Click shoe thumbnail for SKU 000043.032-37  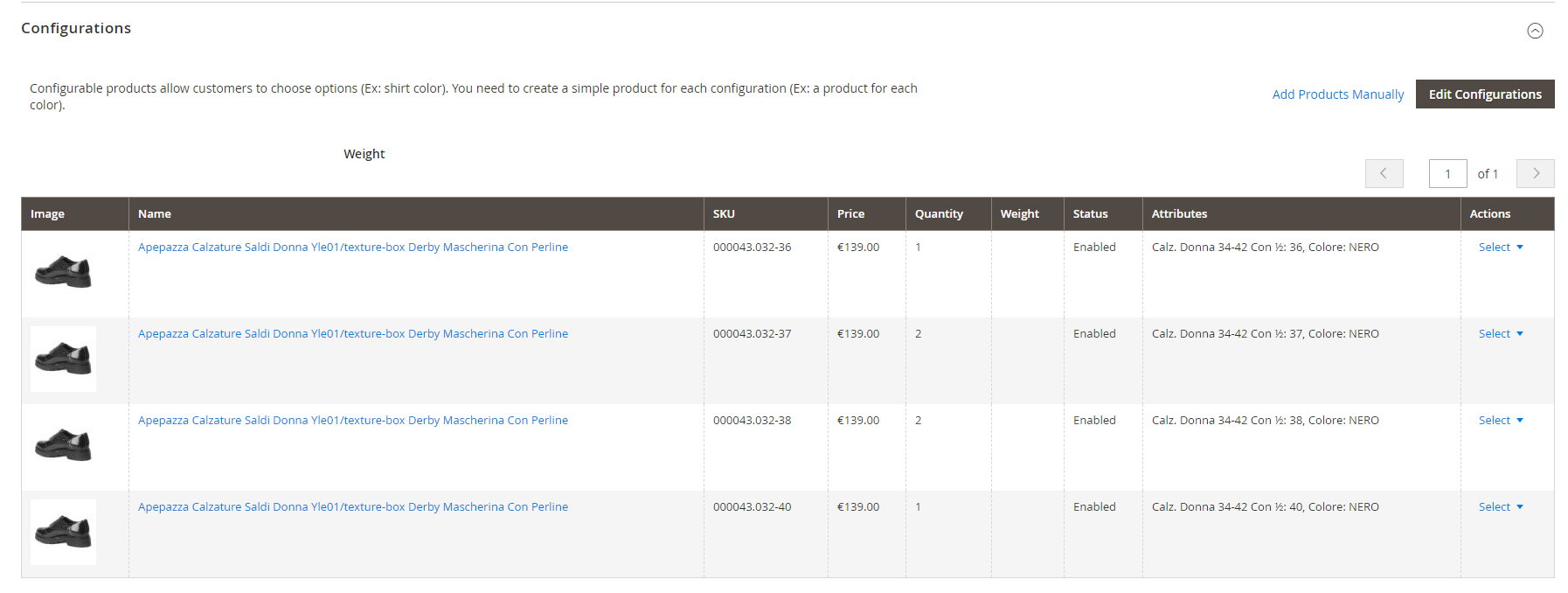pos(63,359)
